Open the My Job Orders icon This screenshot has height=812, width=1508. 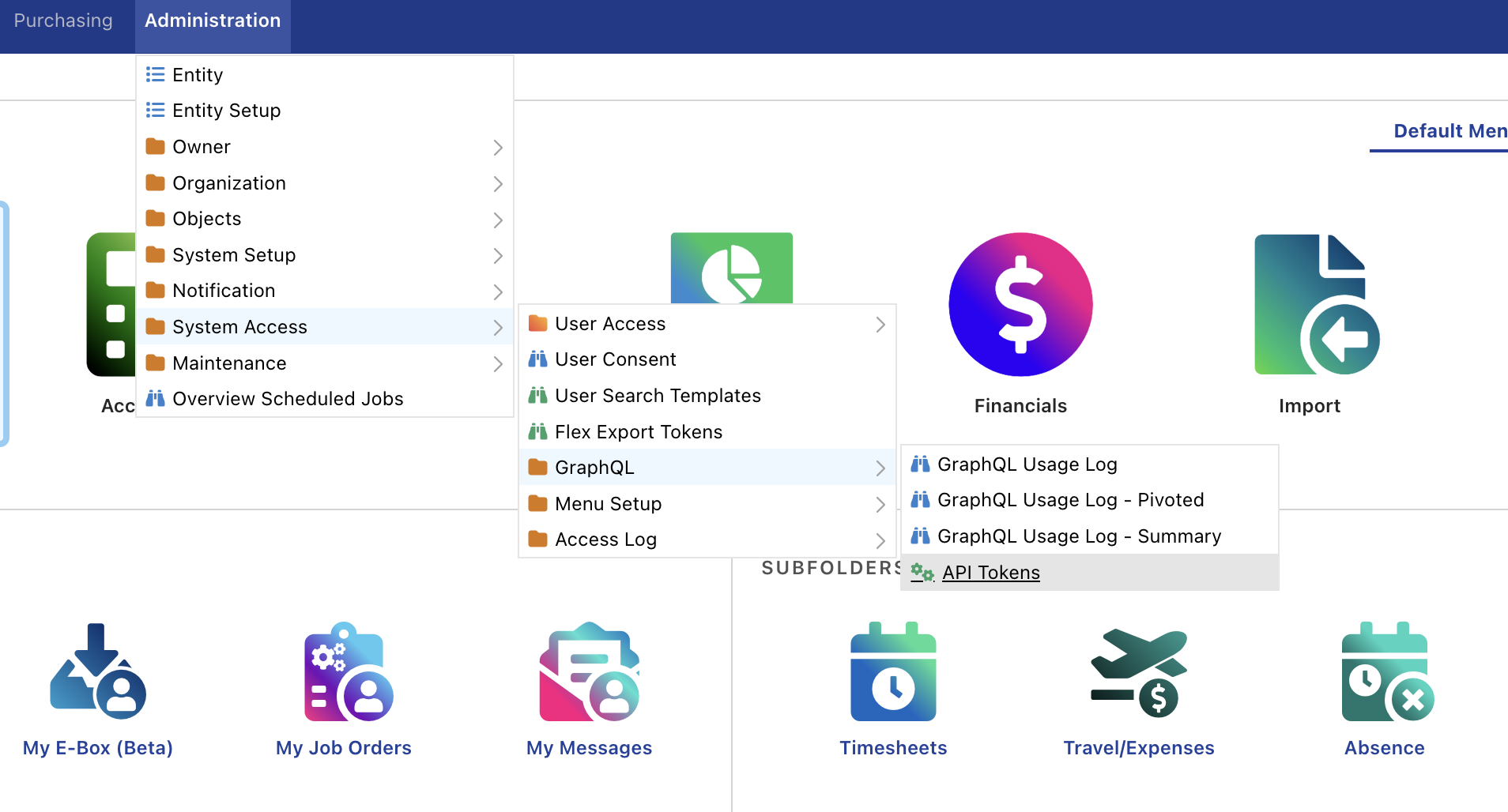click(349, 671)
